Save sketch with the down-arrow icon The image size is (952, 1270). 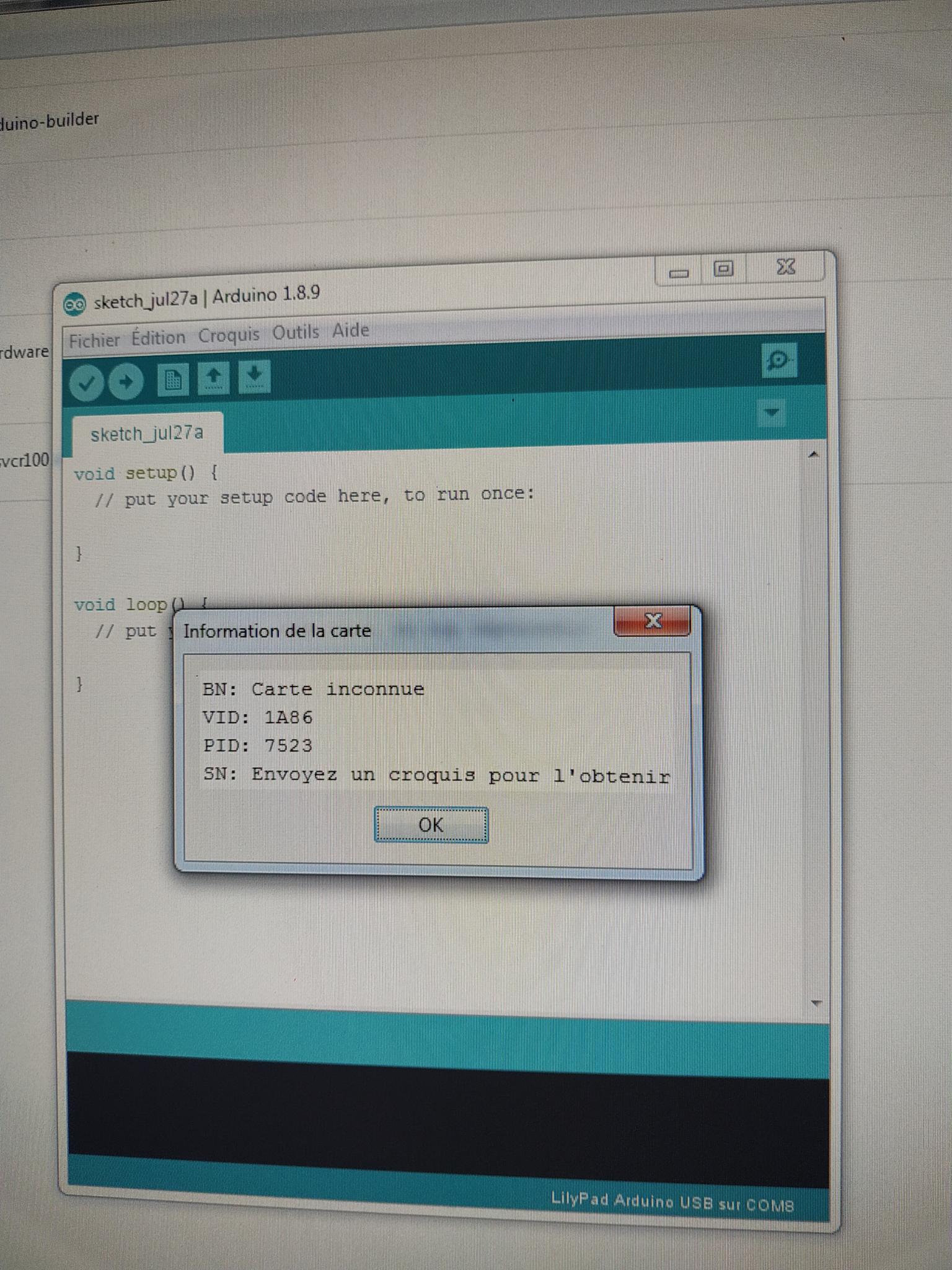(x=255, y=376)
